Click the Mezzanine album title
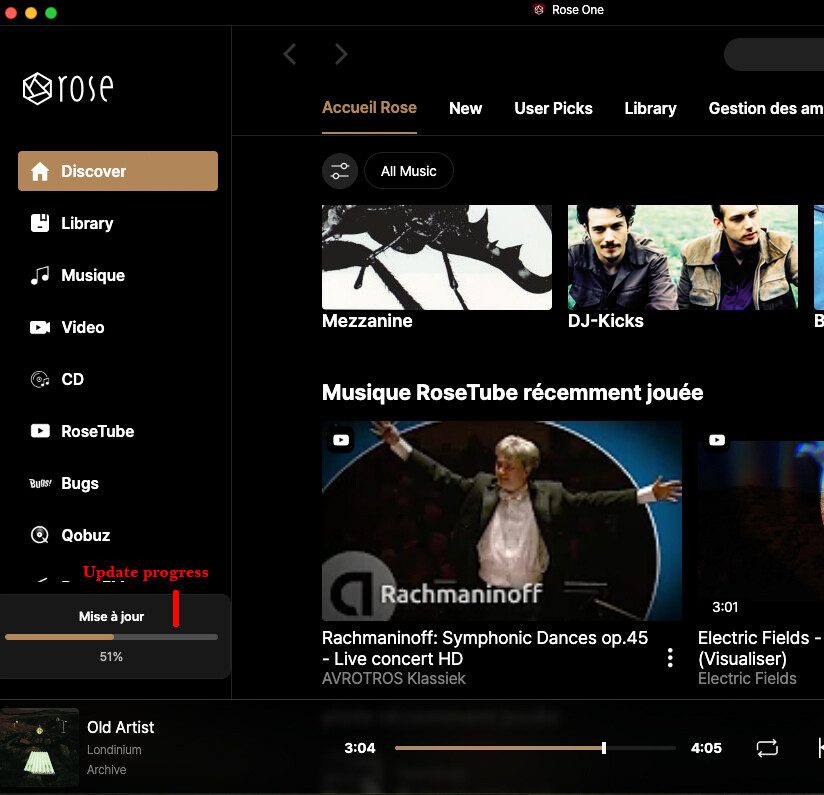Screen dimensions: 824x795 tap(367, 321)
